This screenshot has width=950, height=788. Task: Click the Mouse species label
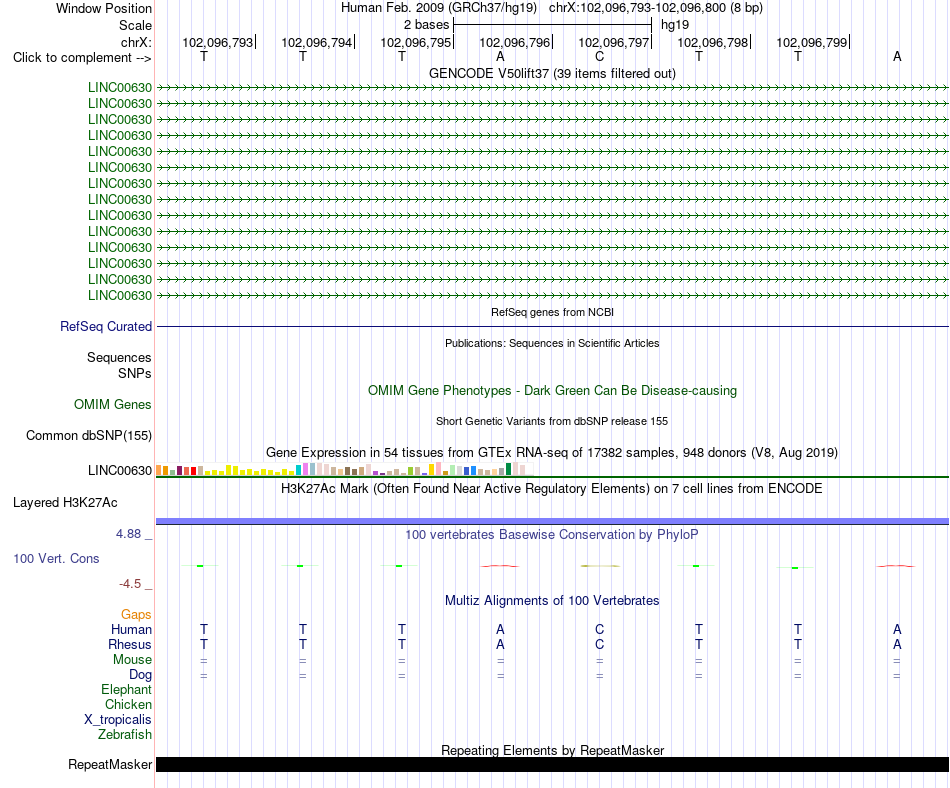132,660
